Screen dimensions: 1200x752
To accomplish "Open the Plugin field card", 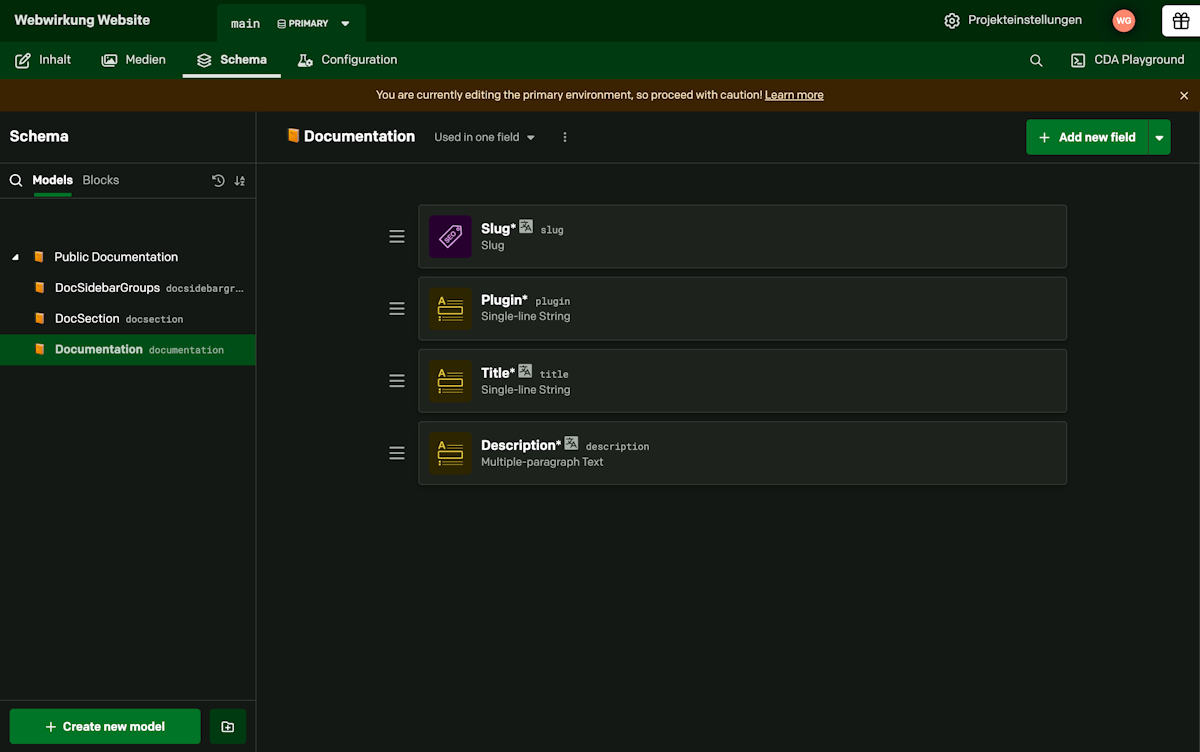I will (x=742, y=309).
